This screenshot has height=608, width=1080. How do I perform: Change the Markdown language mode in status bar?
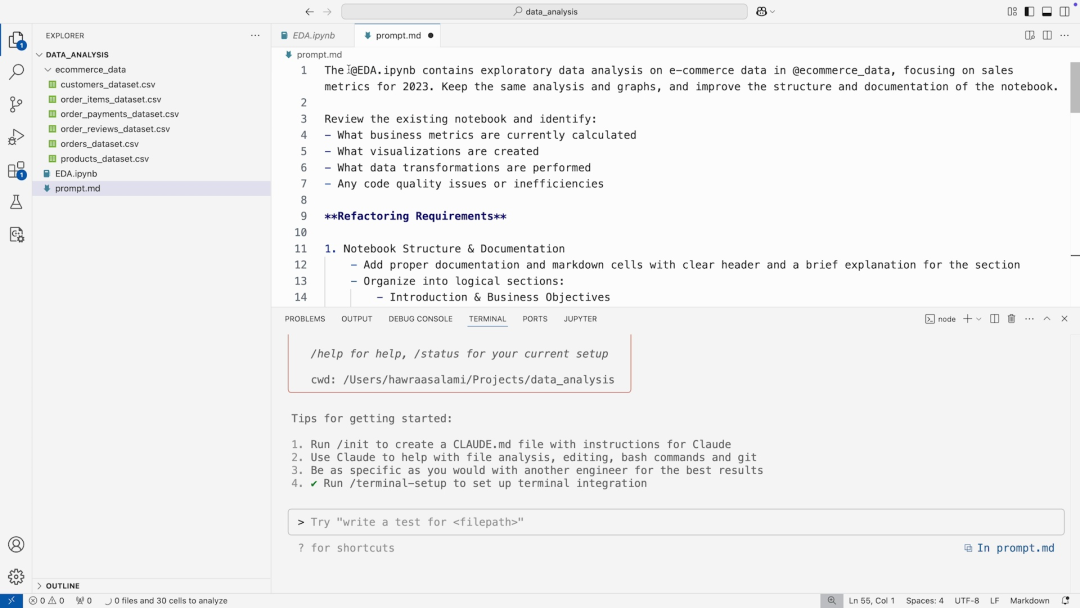pos(1030,601)
